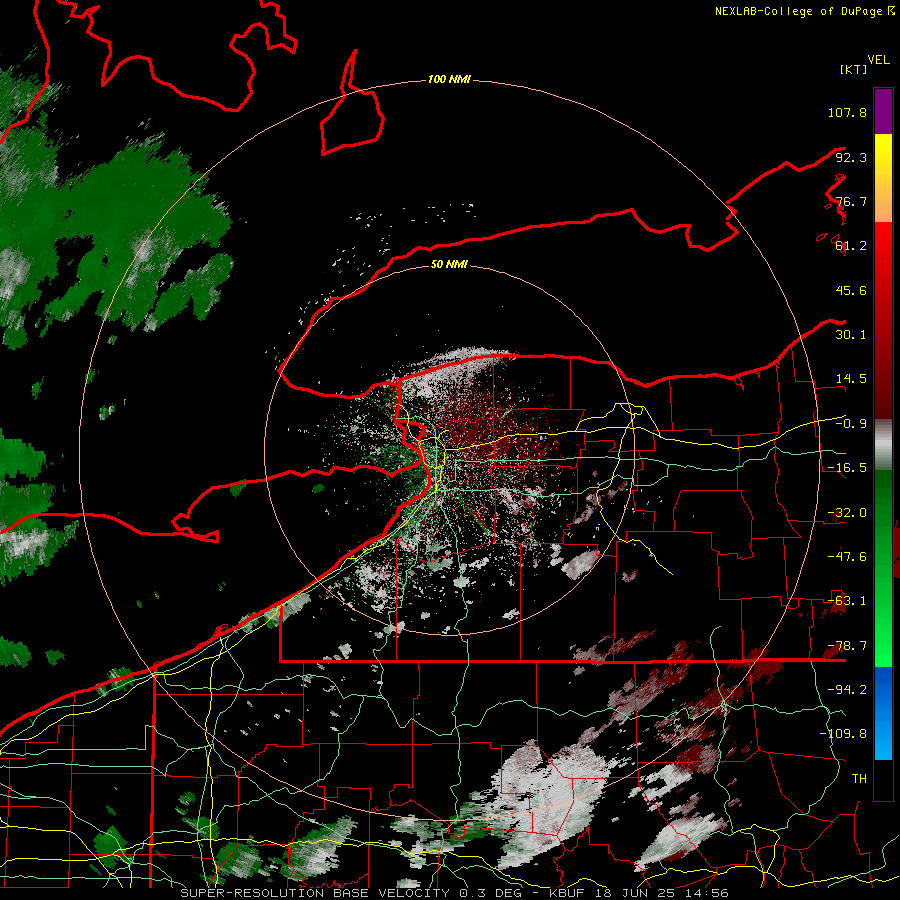This screenshot has height=900, width=900.
Task: Pick the dark TH box below the color bar
Action: click(x=883, y=780)
